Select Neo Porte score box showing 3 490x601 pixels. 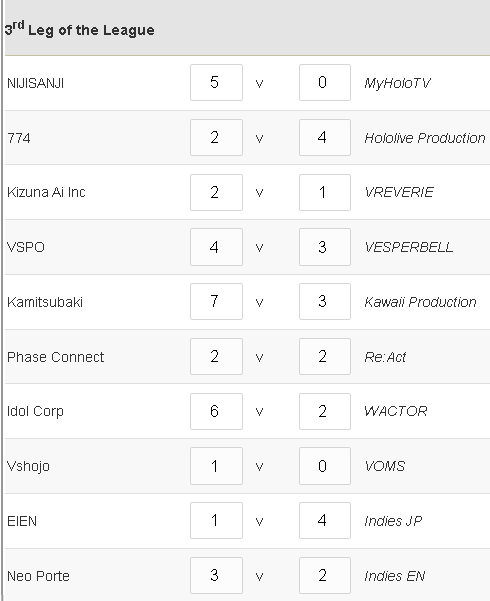(x=216, y=575)
